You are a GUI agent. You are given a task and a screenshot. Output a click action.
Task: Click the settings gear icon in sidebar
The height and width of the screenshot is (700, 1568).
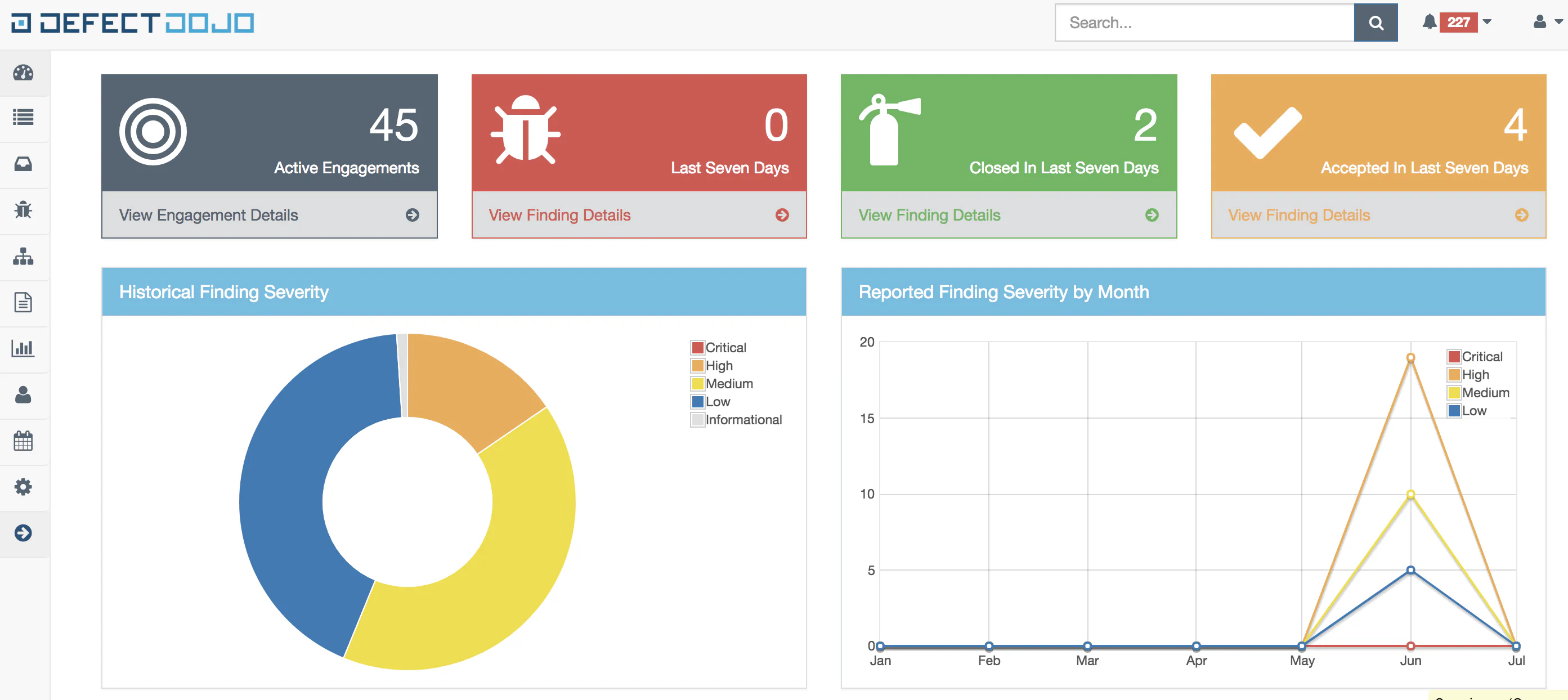pyautogui.click(x=23, y=486)
